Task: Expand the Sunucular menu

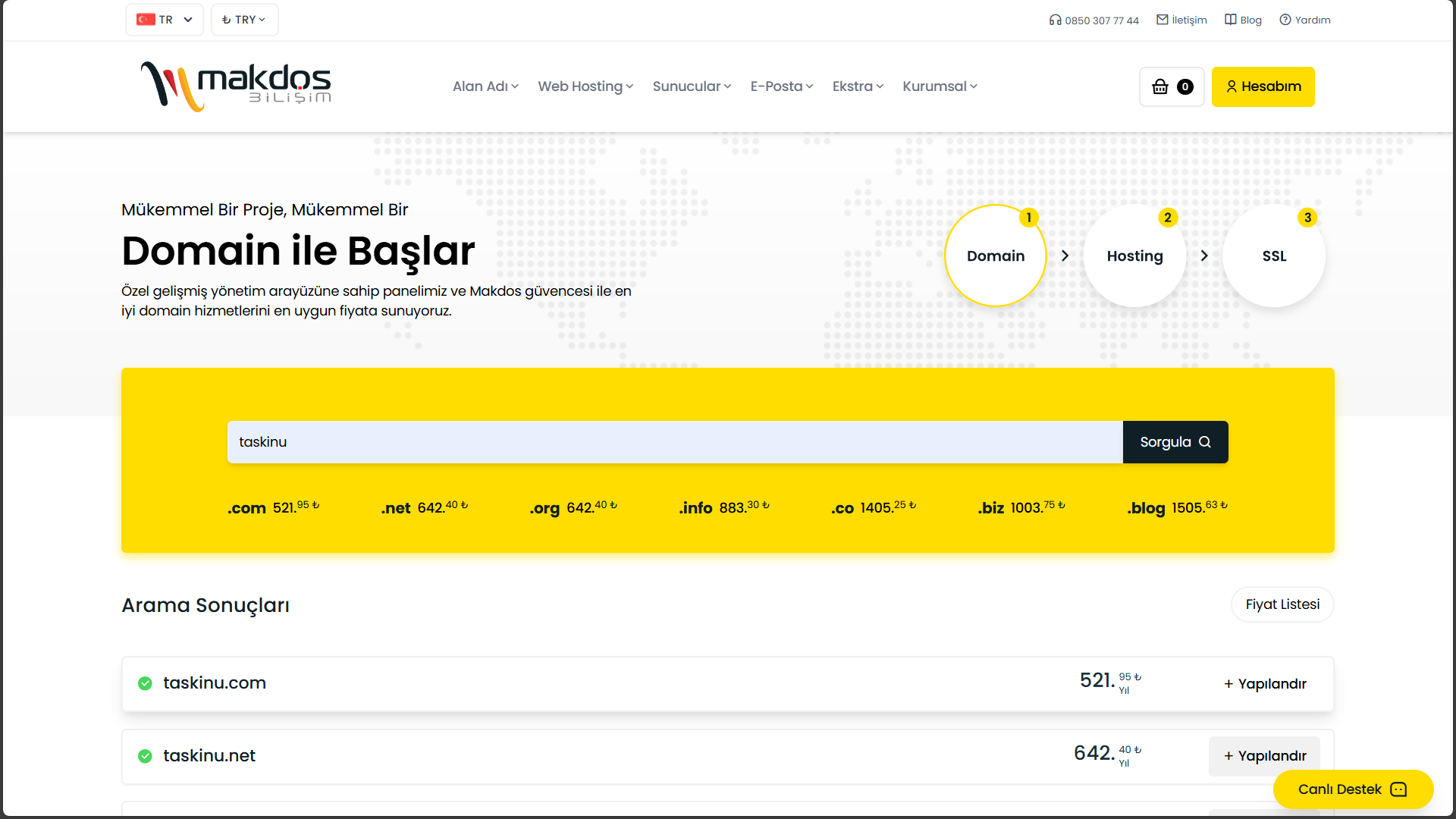Action: pos(692,86)
